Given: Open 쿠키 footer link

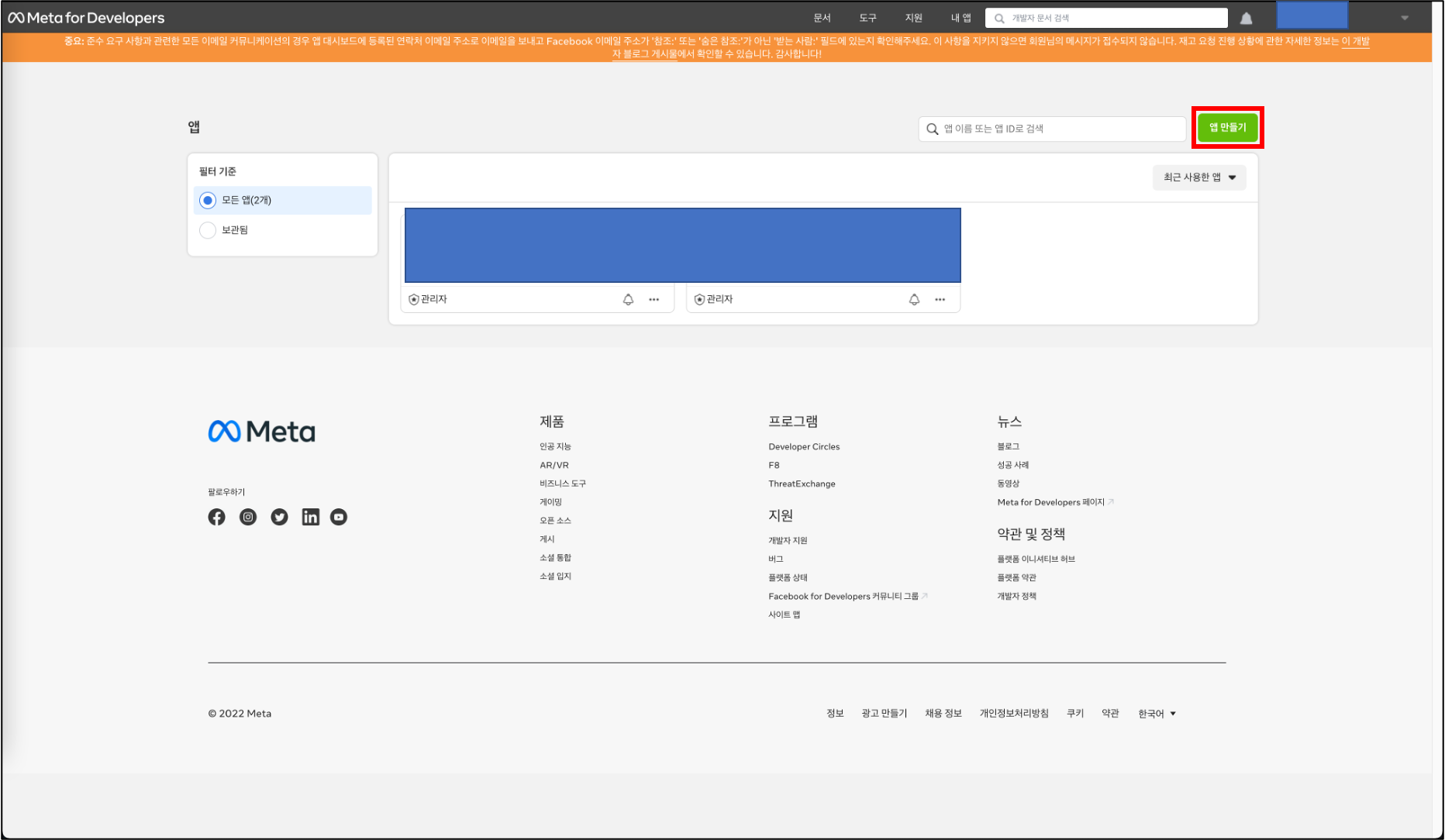Looking at the screenshot, I should (1075, 714).
